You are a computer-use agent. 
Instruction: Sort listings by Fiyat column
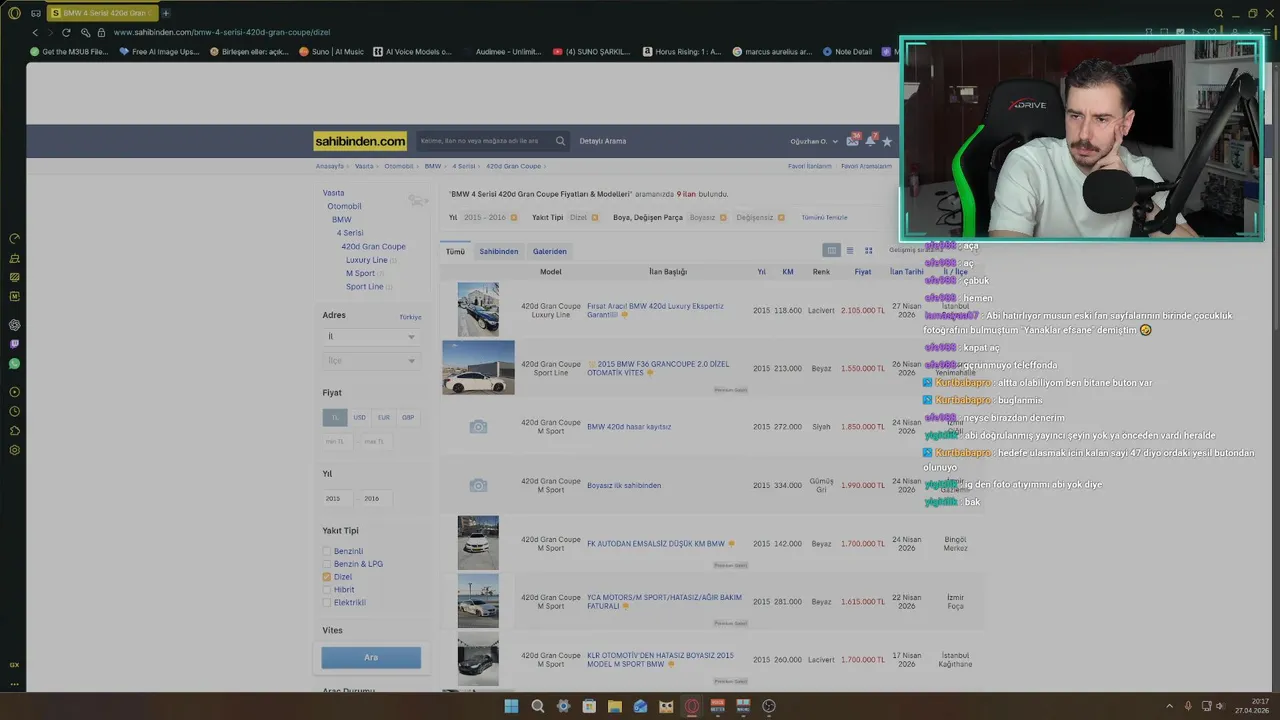click(862, 272)
